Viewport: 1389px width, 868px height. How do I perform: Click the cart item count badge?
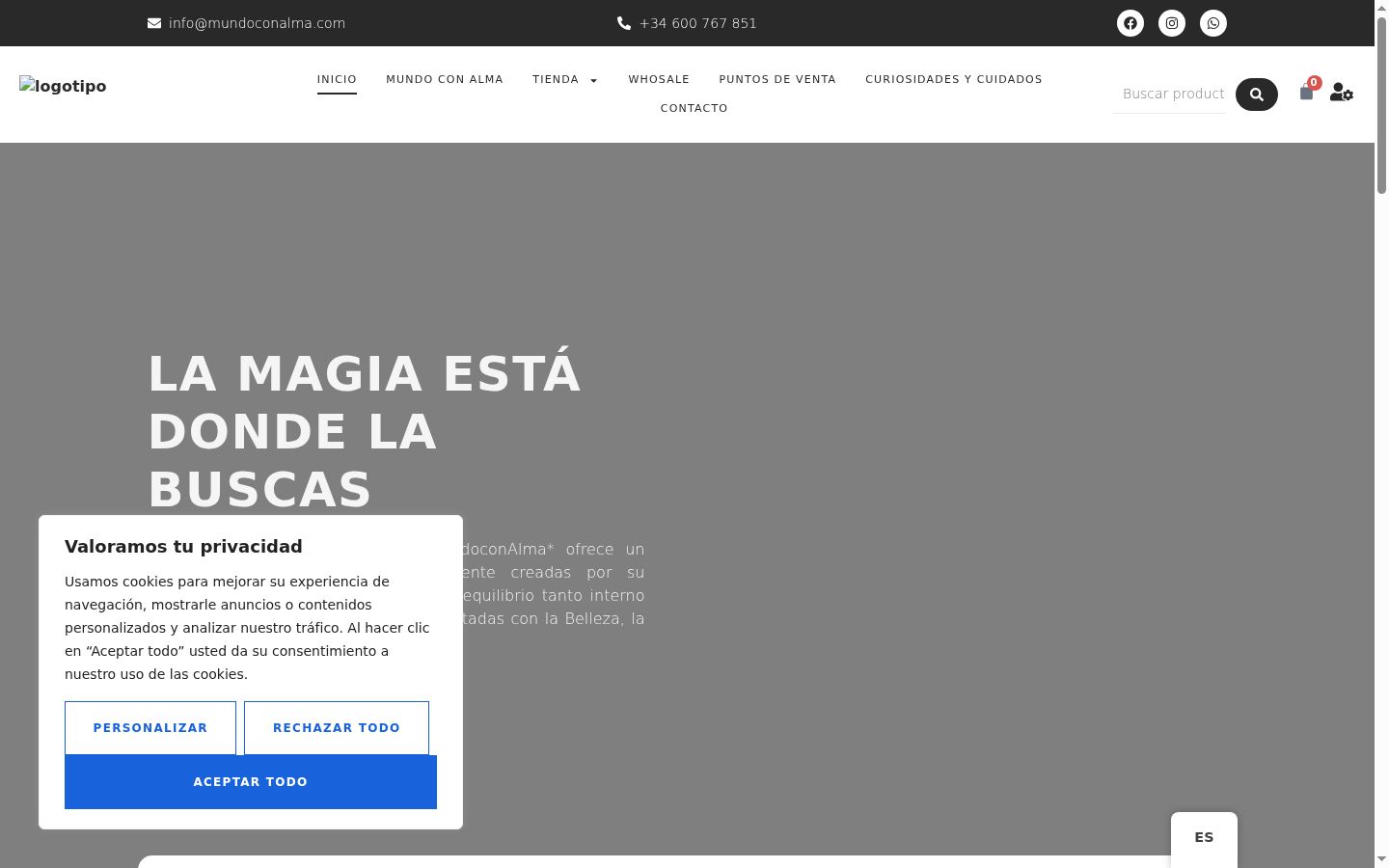click(1314, 83)
